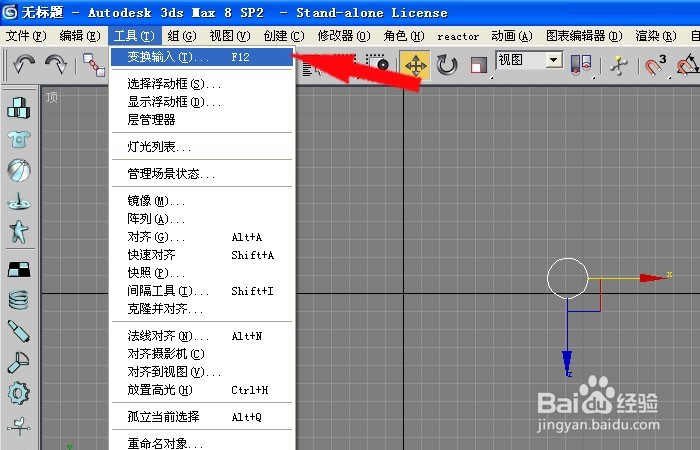
Task: Click the reactor plane icon
Action: coord(19,270)
